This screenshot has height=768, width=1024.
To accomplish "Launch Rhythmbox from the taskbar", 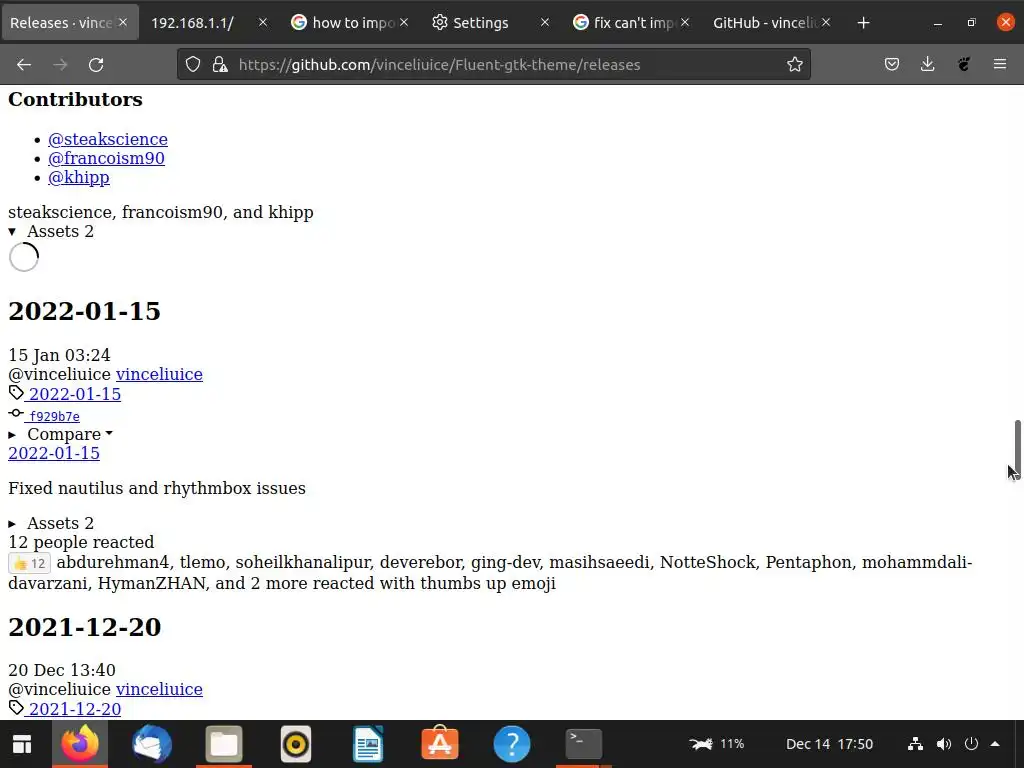I will tap(296, 744).
